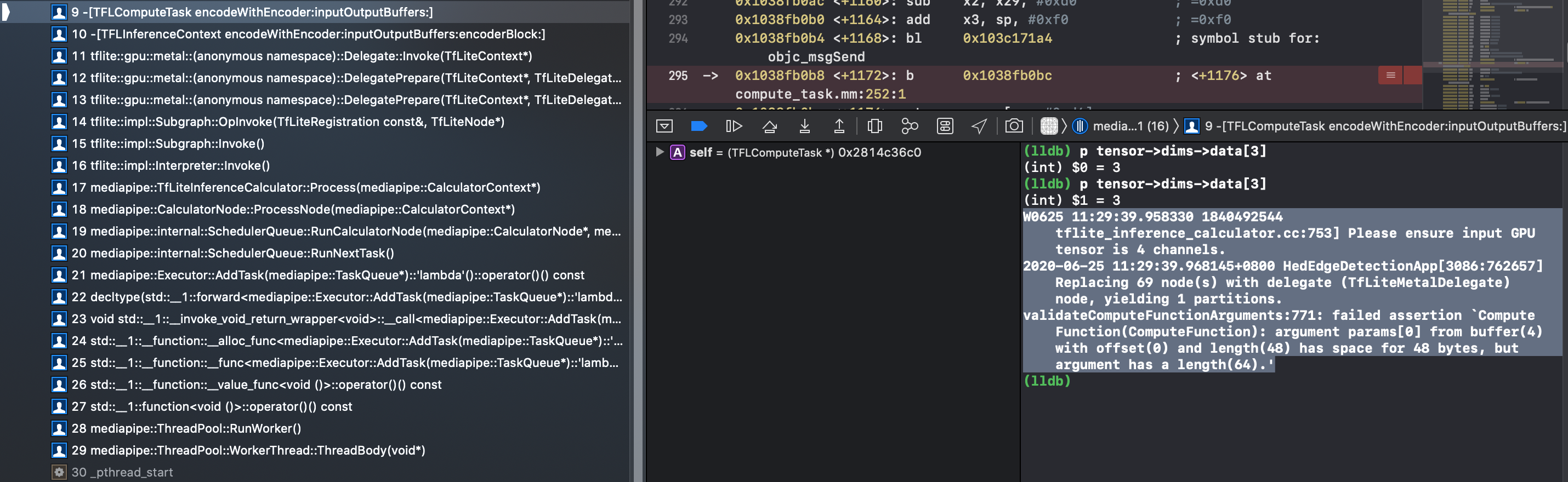Select frame 16 Interpreter::Invoke()
This screenshot has height=482, width=1568.
tap(315, 165)
